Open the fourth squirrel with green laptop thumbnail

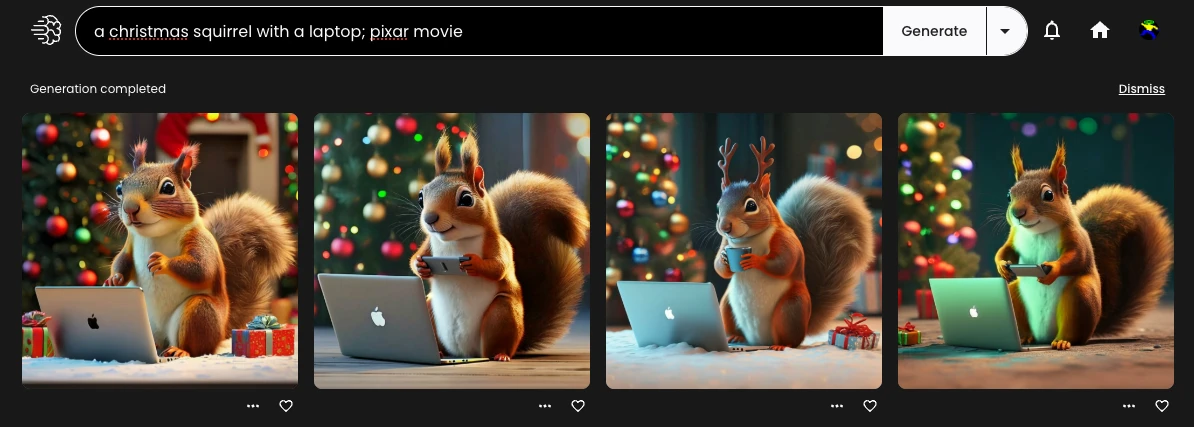coord(1036,250)
